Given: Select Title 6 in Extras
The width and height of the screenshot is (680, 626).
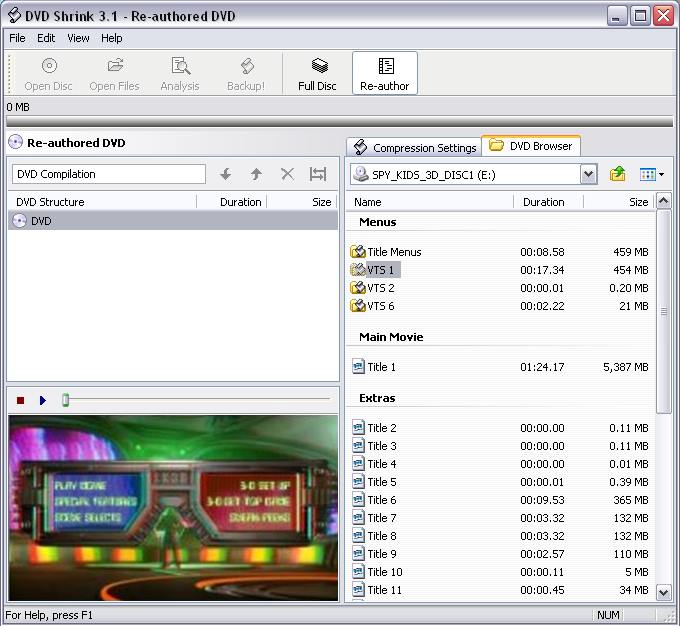Looking at the screenshot, I should point(374,500).
